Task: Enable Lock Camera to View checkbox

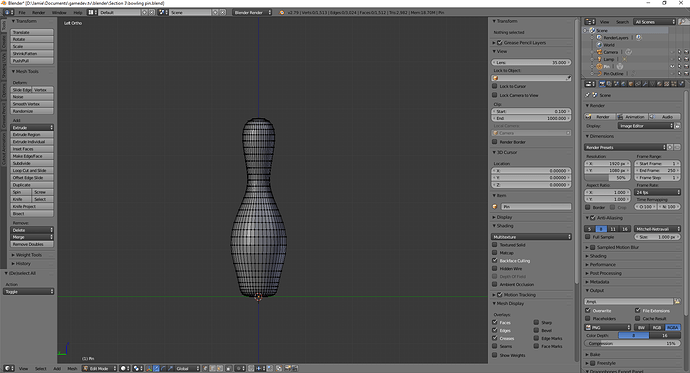Action: tap(495, 95)
